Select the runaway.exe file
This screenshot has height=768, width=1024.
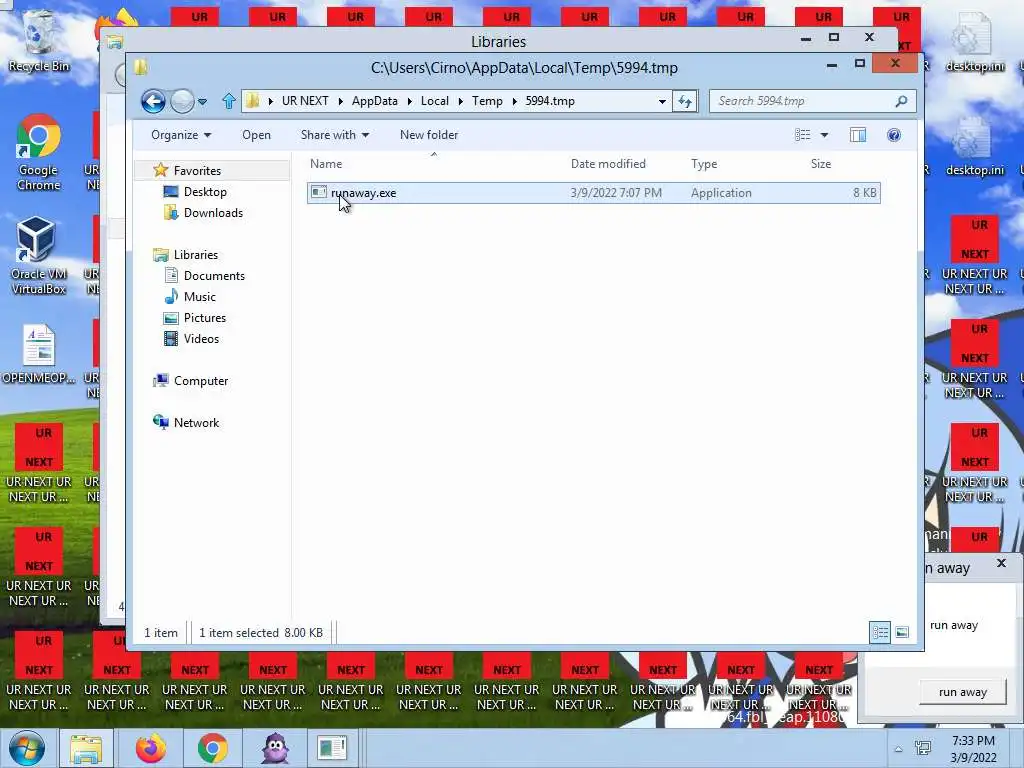[594, 193]
